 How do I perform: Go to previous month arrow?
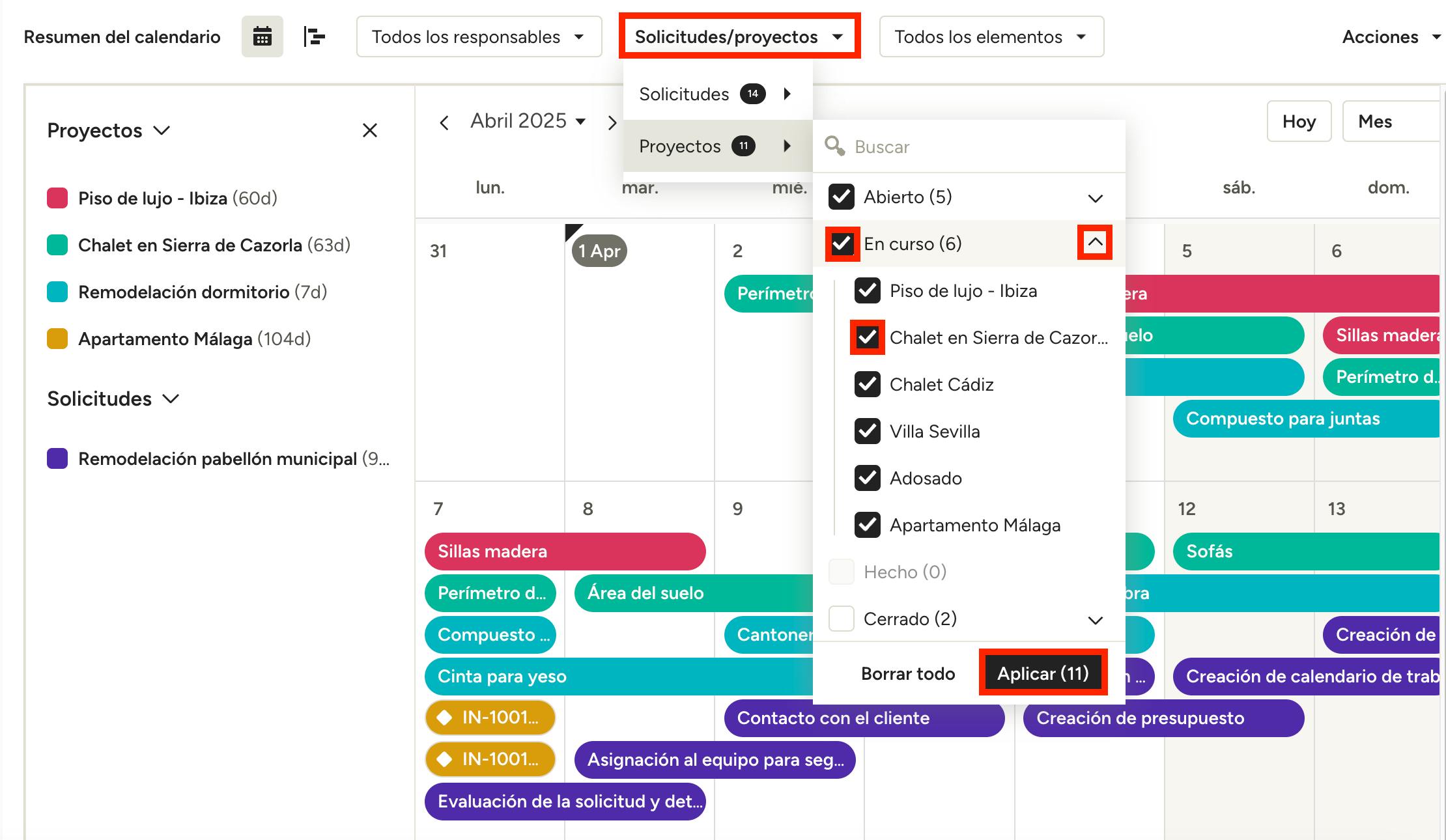coord(444,122)
